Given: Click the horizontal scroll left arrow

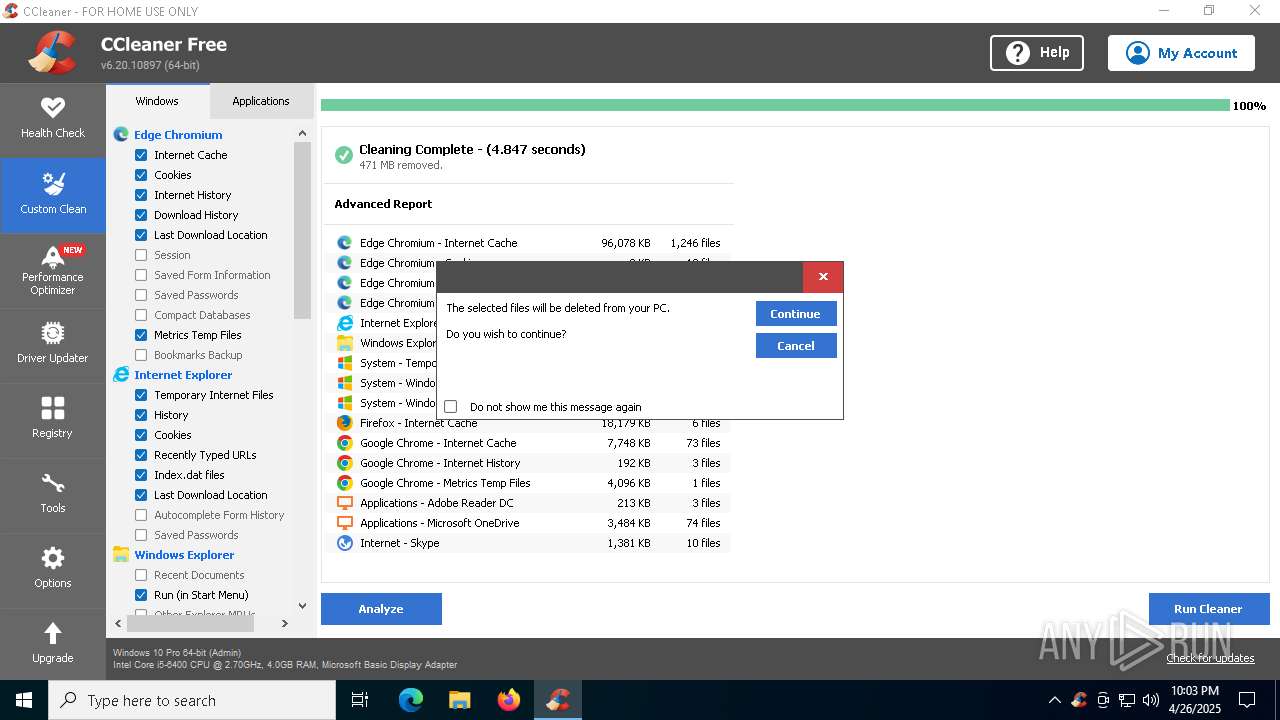Looking at the screenshot, I should point(118,623).
